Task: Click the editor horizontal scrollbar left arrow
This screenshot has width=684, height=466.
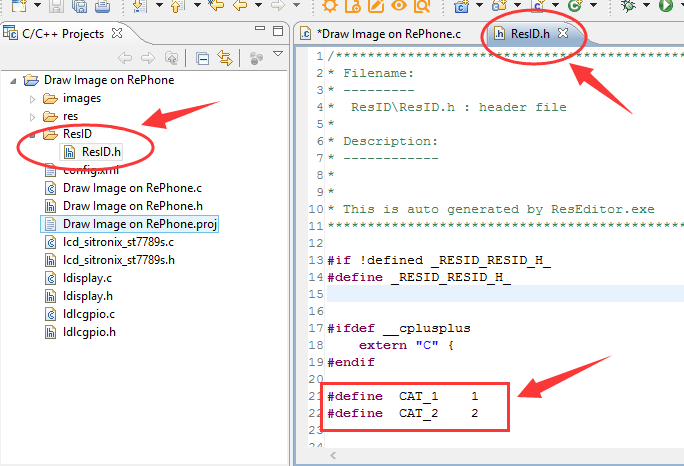Action: (x=333, y=456)
